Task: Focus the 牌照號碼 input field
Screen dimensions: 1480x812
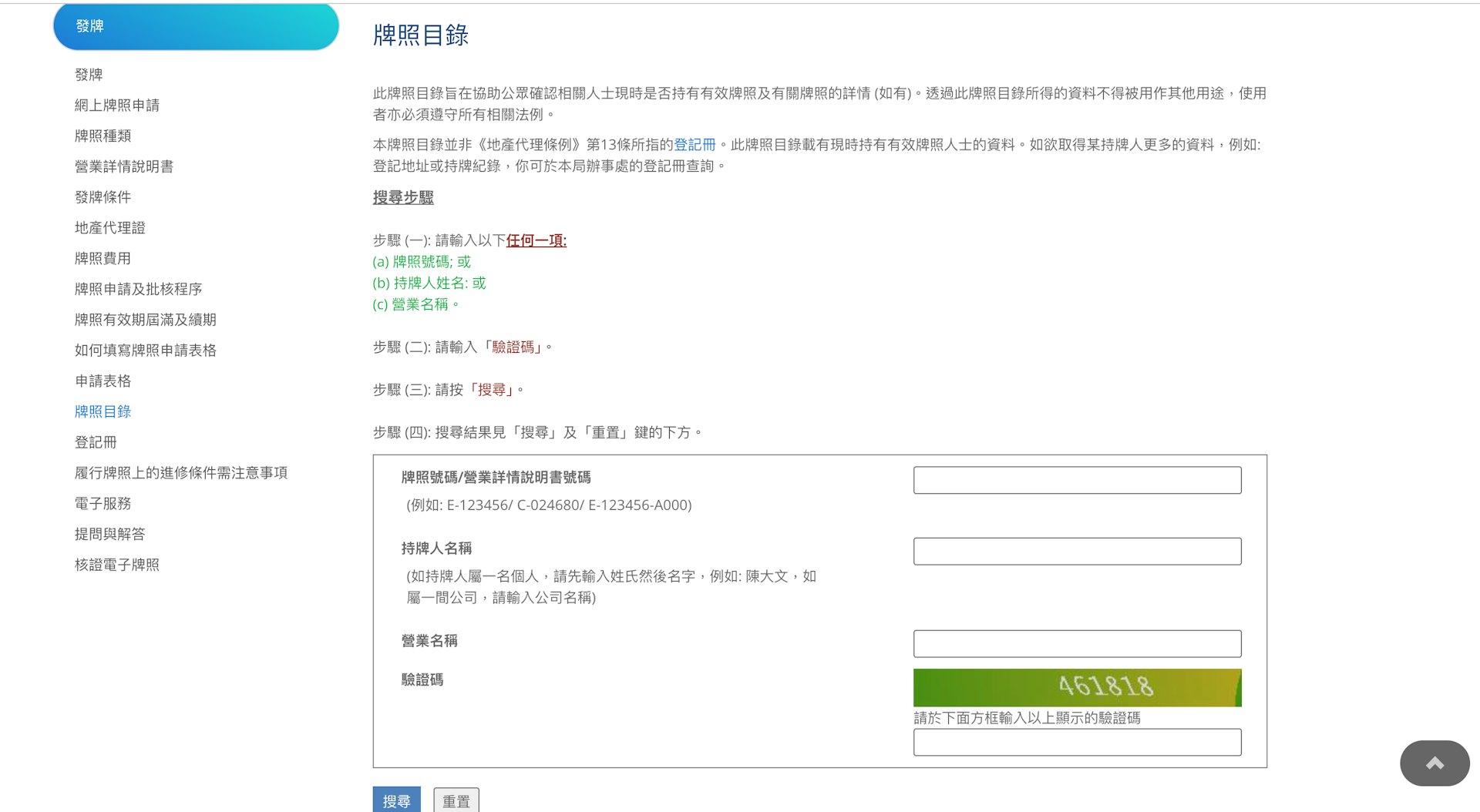Action: click(x=1077, y=480)
